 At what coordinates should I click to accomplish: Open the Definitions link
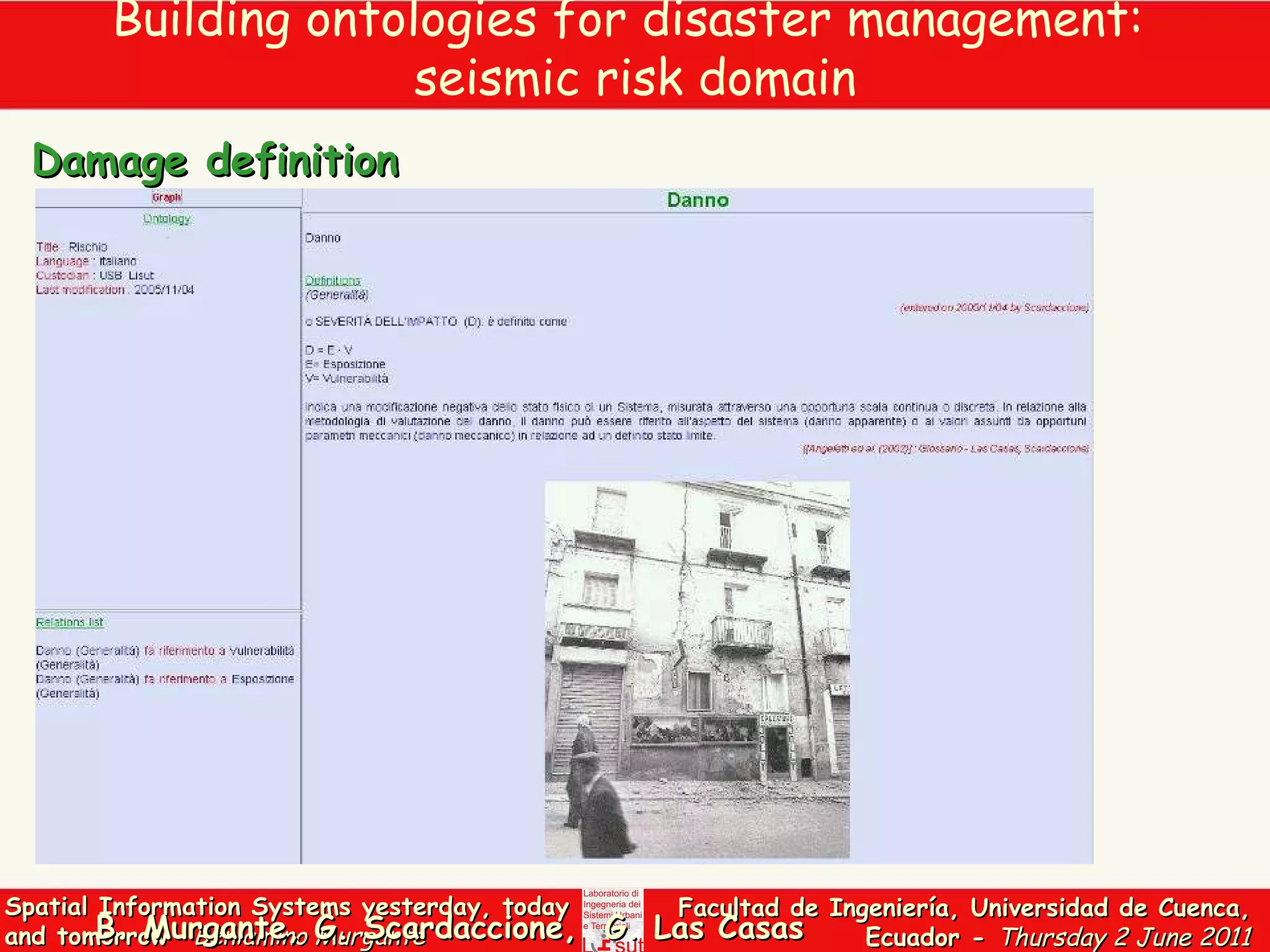point(333,280)
